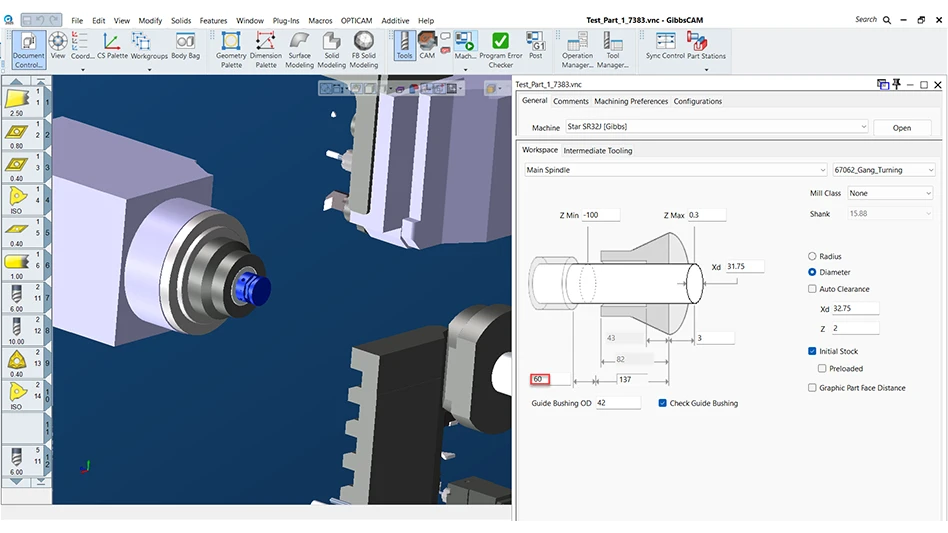
Task: Open Solid Modeling palette
Action: click(x=331, y=50)
